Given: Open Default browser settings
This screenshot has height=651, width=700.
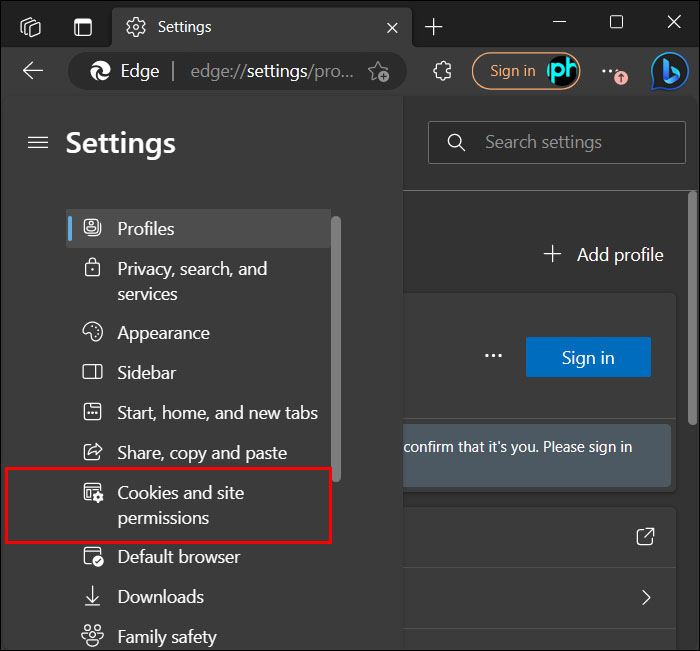Looking at the screenshot, I should 199,557.
